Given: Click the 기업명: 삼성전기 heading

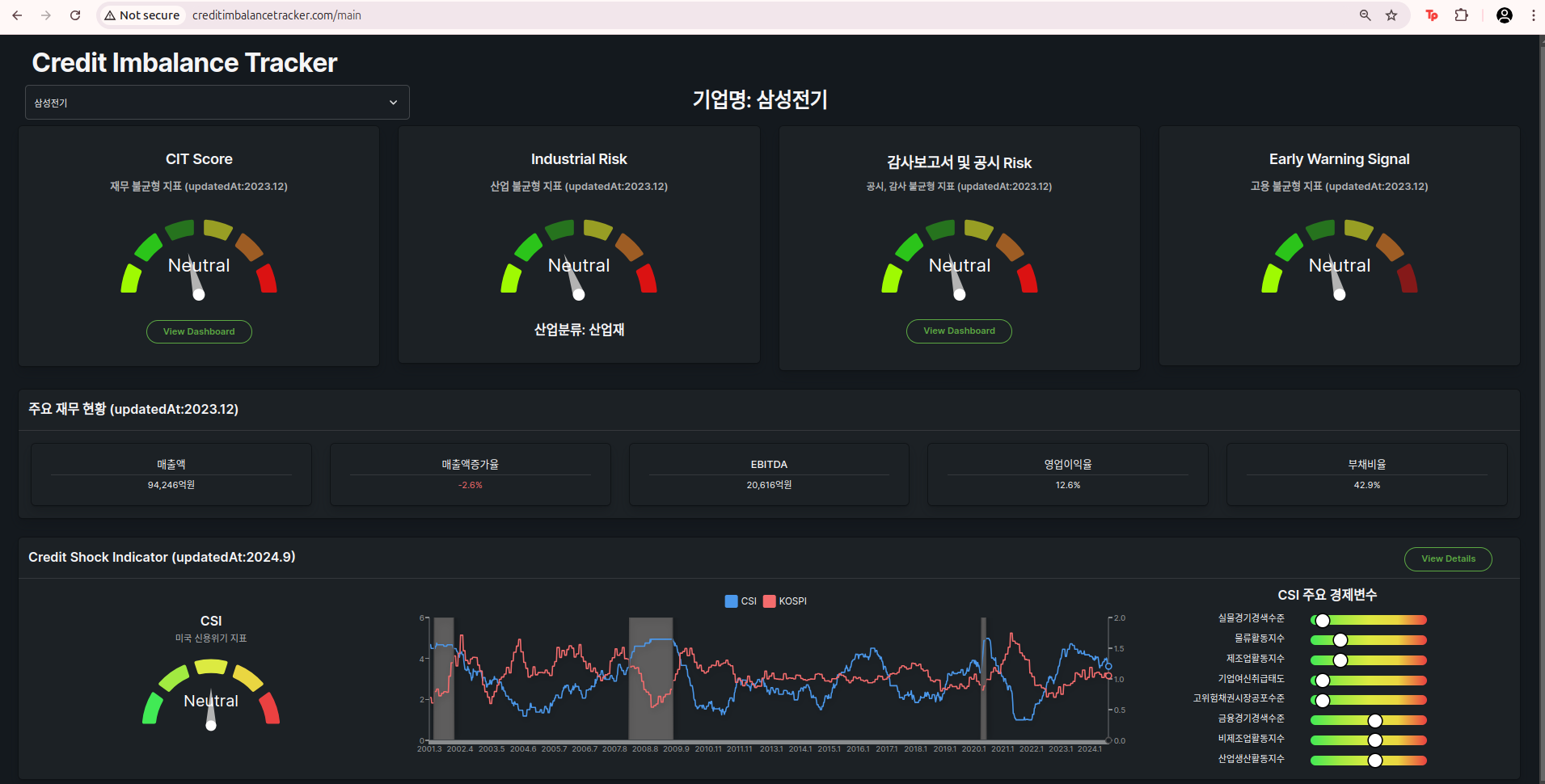Looking at the screenshot, I should (x=760, y=99).
